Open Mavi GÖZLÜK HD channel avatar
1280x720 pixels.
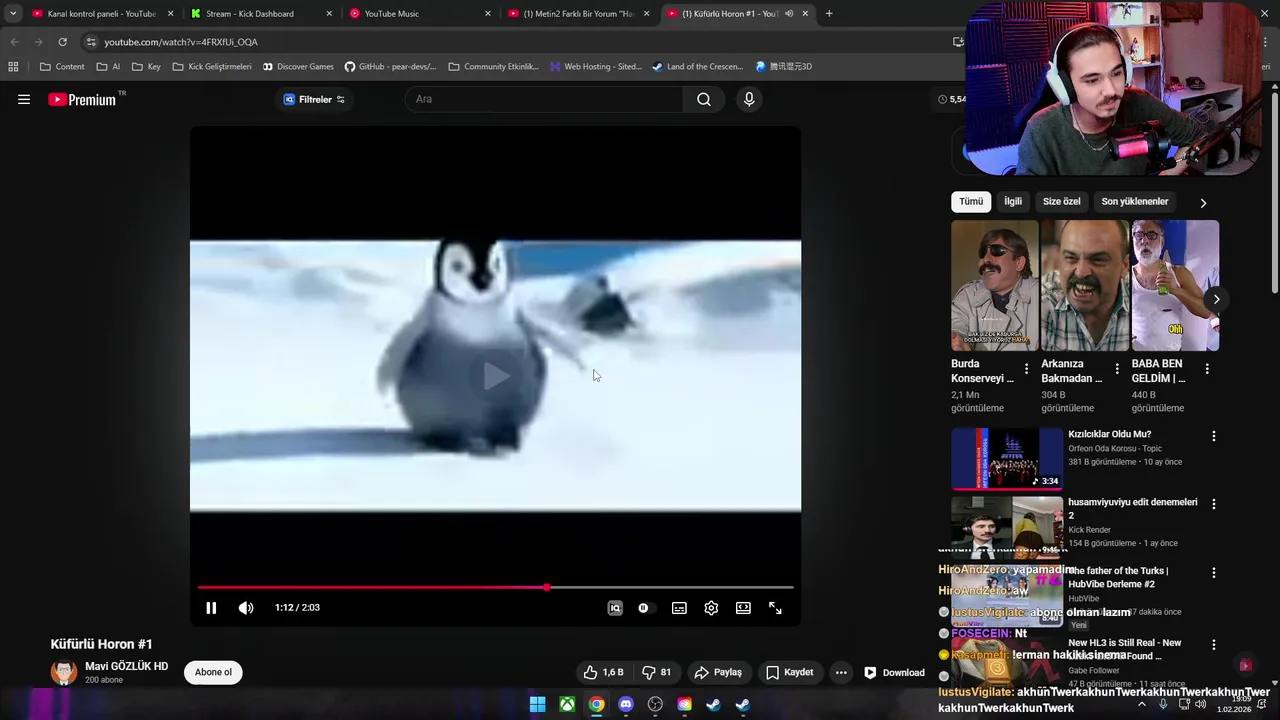[64, 672]
